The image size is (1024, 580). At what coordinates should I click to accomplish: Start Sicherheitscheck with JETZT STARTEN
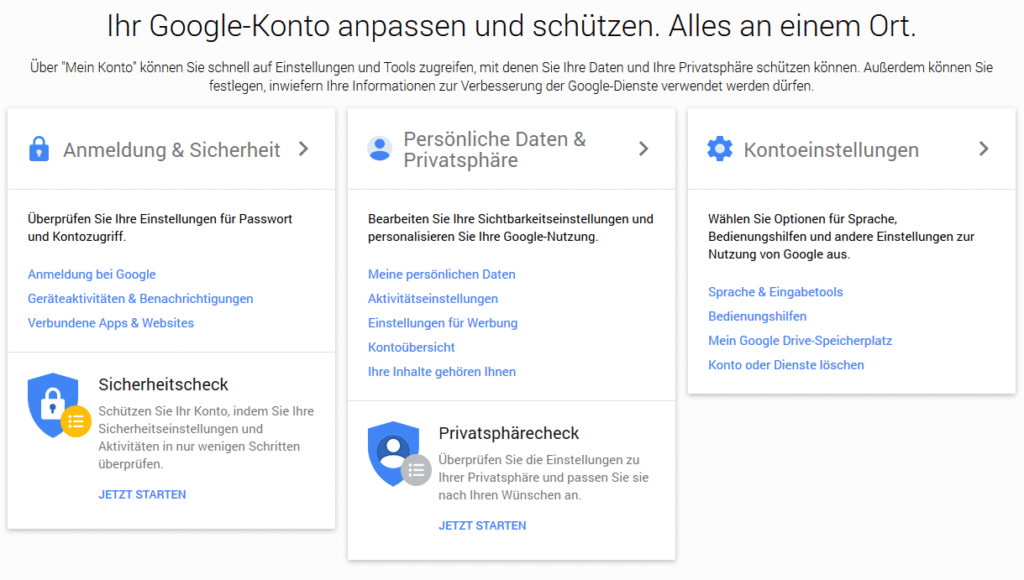(142, 494)
